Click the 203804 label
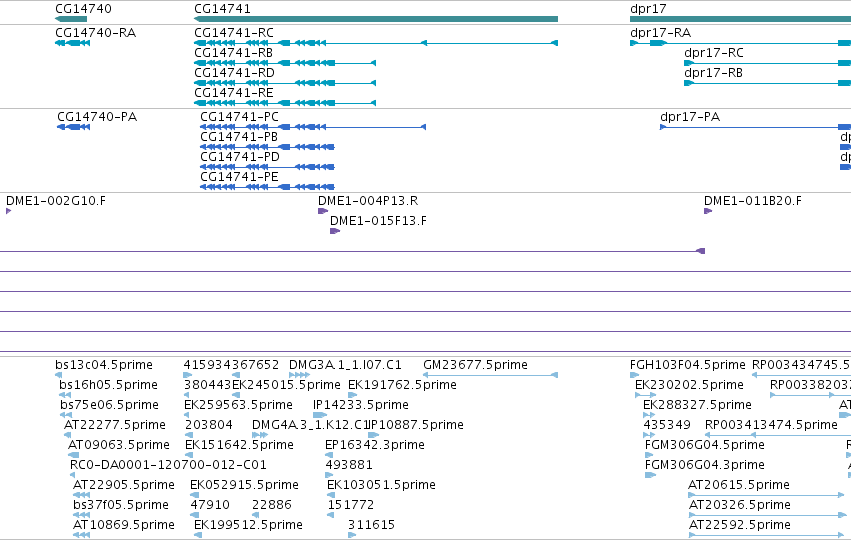 click(209, 425)
